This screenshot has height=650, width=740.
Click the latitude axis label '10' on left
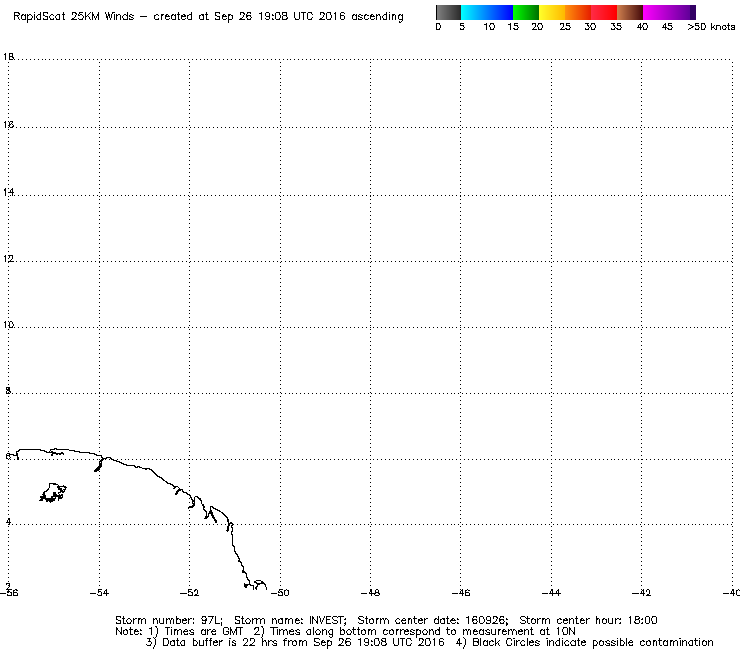point(8,325)
